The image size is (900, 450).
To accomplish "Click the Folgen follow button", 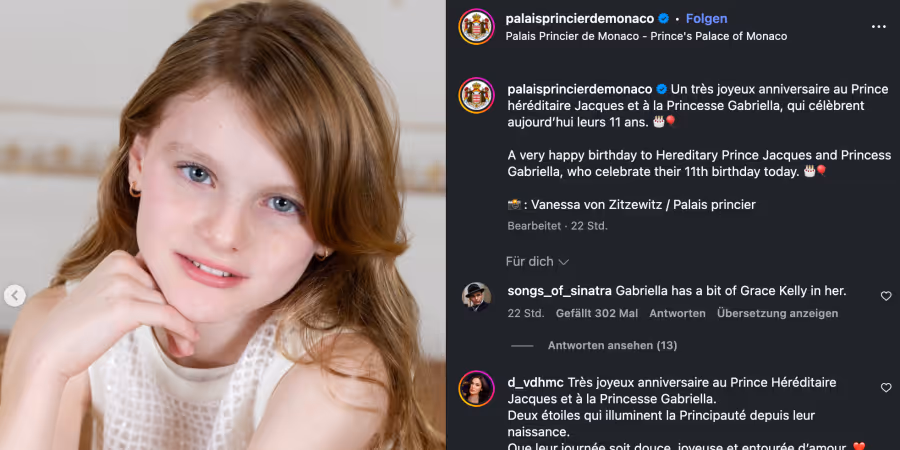I will 706,19.
